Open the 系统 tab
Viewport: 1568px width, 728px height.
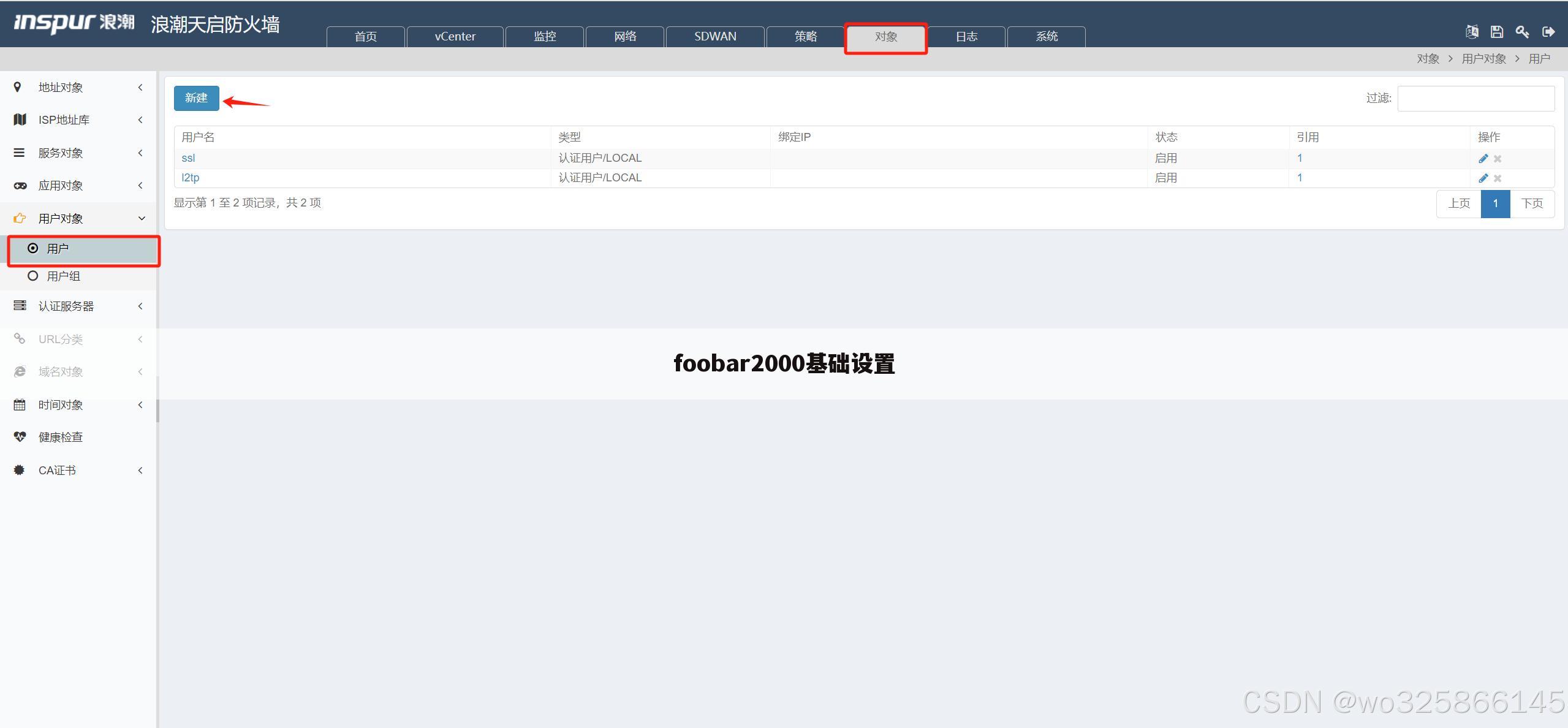pos(1047,37)
